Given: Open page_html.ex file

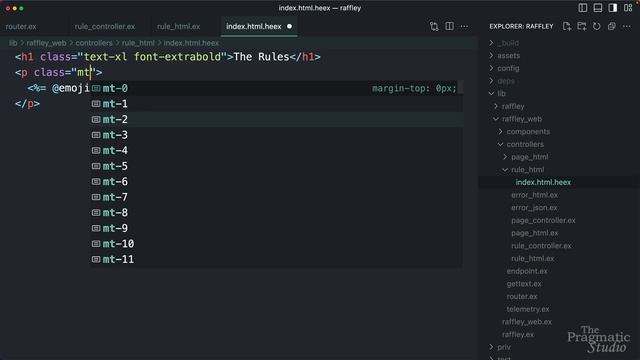Looking at the screenshot, I should coord(534,233).
